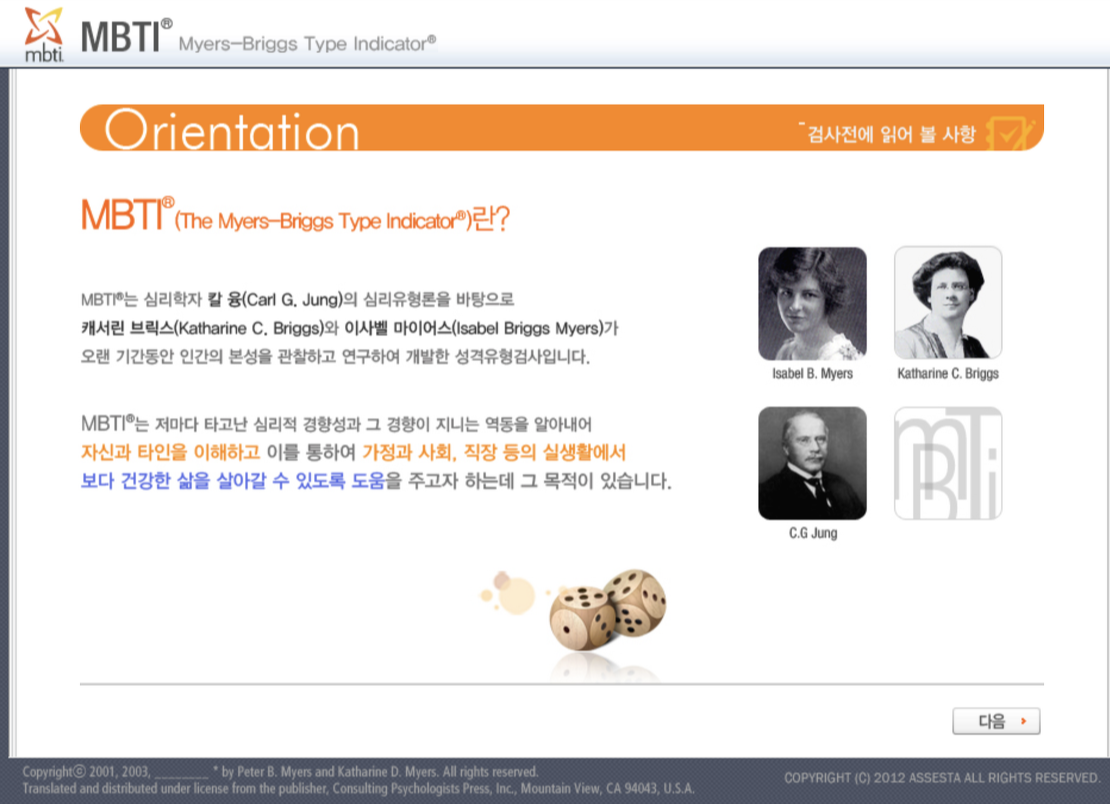Click the checkmark icon in Orientation banner
This screenshot has width=1110, height=804.
1009,132
